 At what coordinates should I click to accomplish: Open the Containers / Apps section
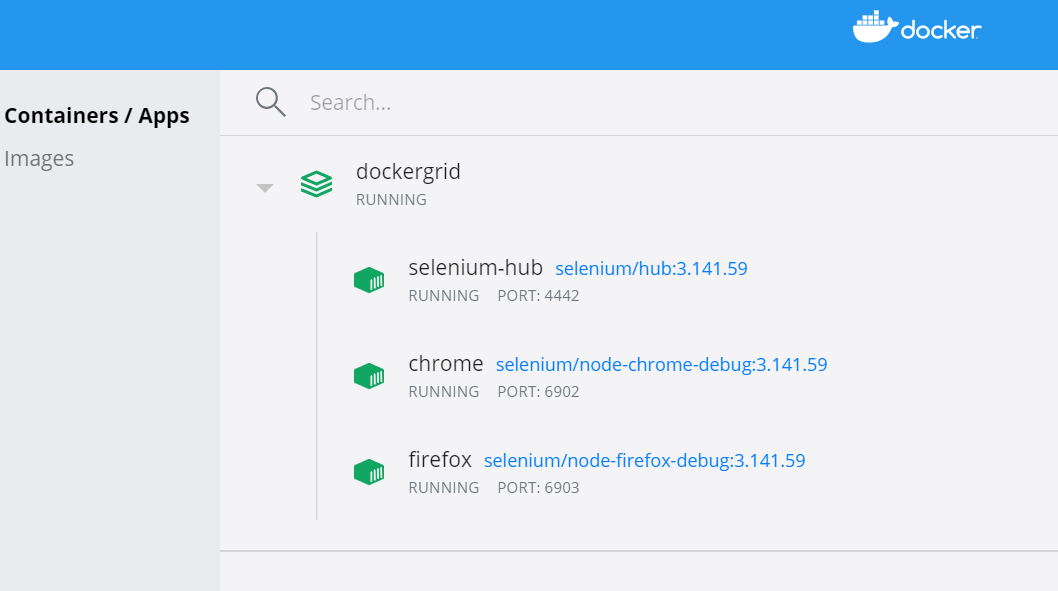(97, 116)
